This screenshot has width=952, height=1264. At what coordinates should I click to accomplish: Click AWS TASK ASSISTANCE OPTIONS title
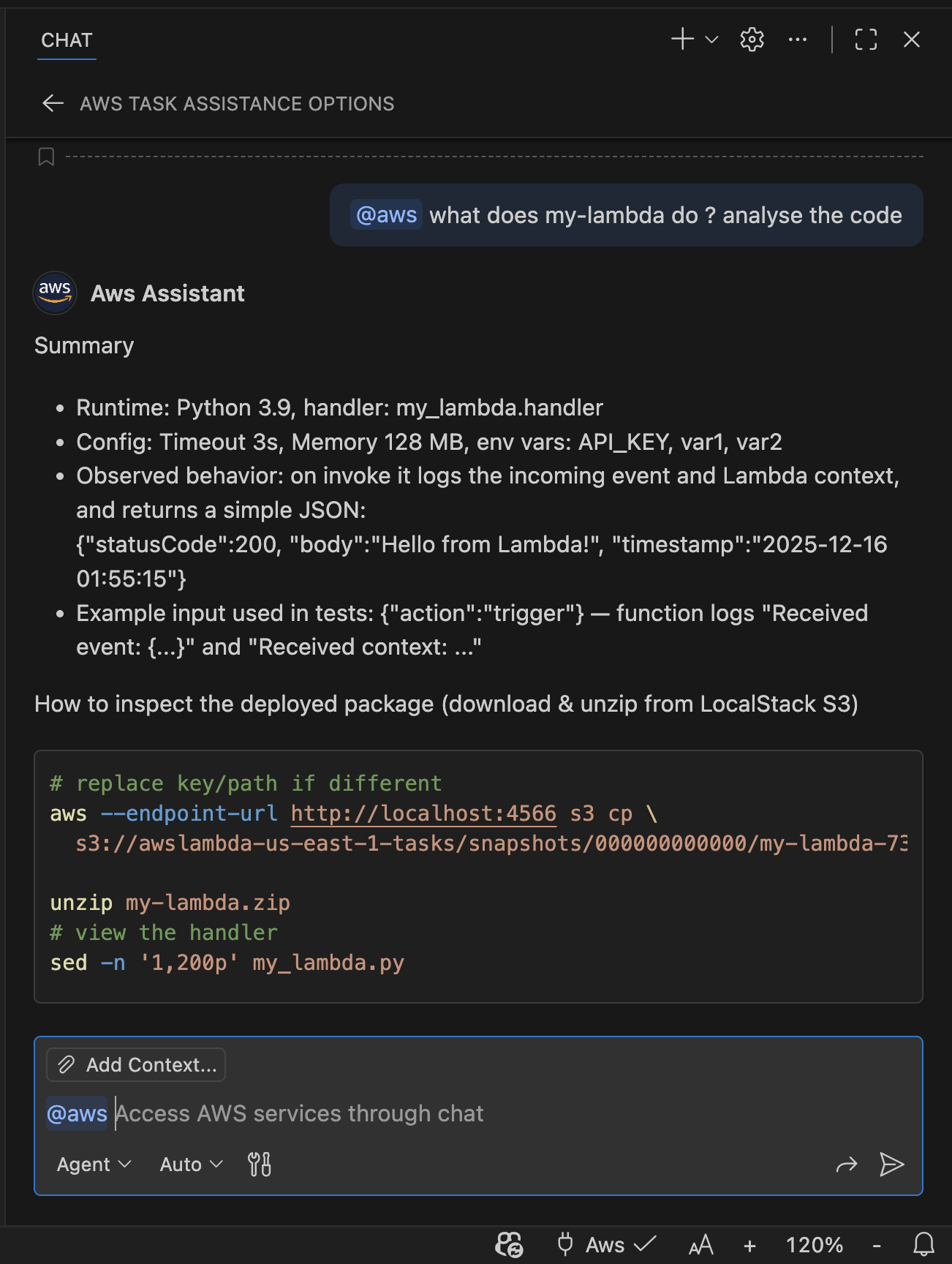pos(237,104)
